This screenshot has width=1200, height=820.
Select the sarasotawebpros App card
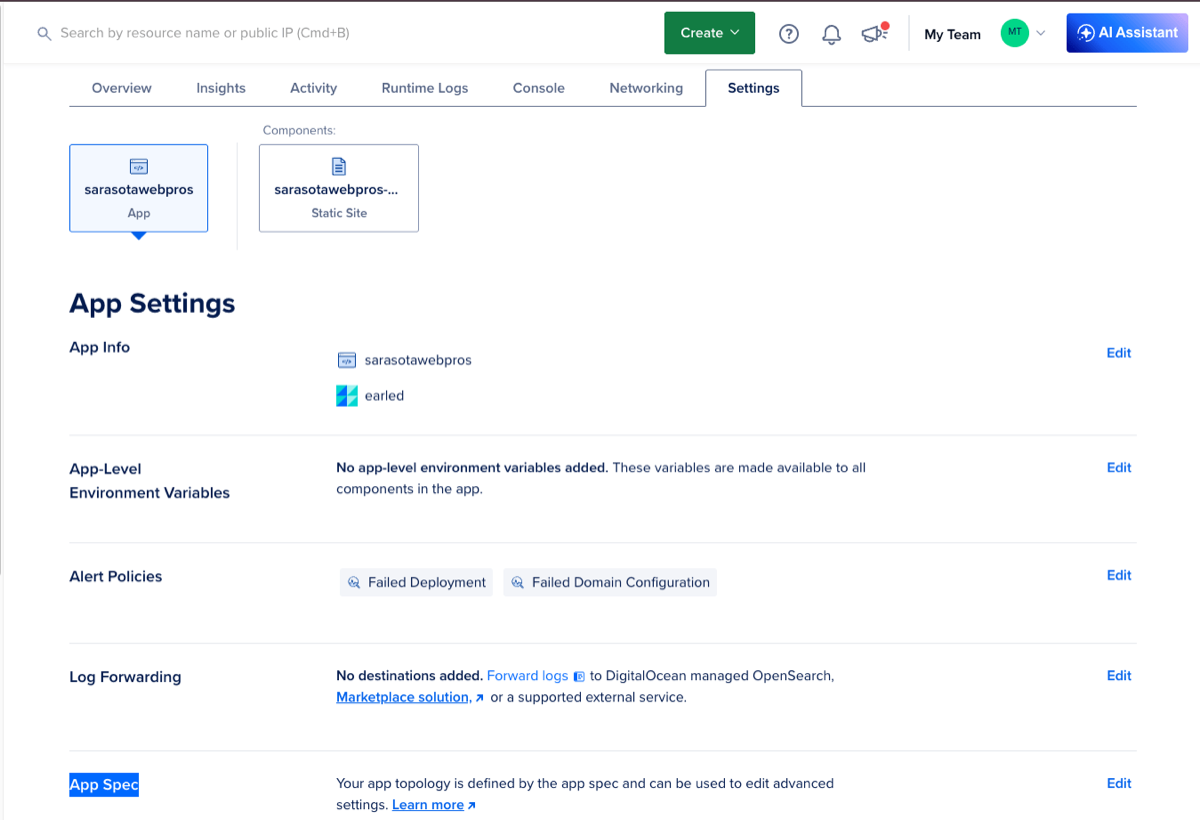139,188
